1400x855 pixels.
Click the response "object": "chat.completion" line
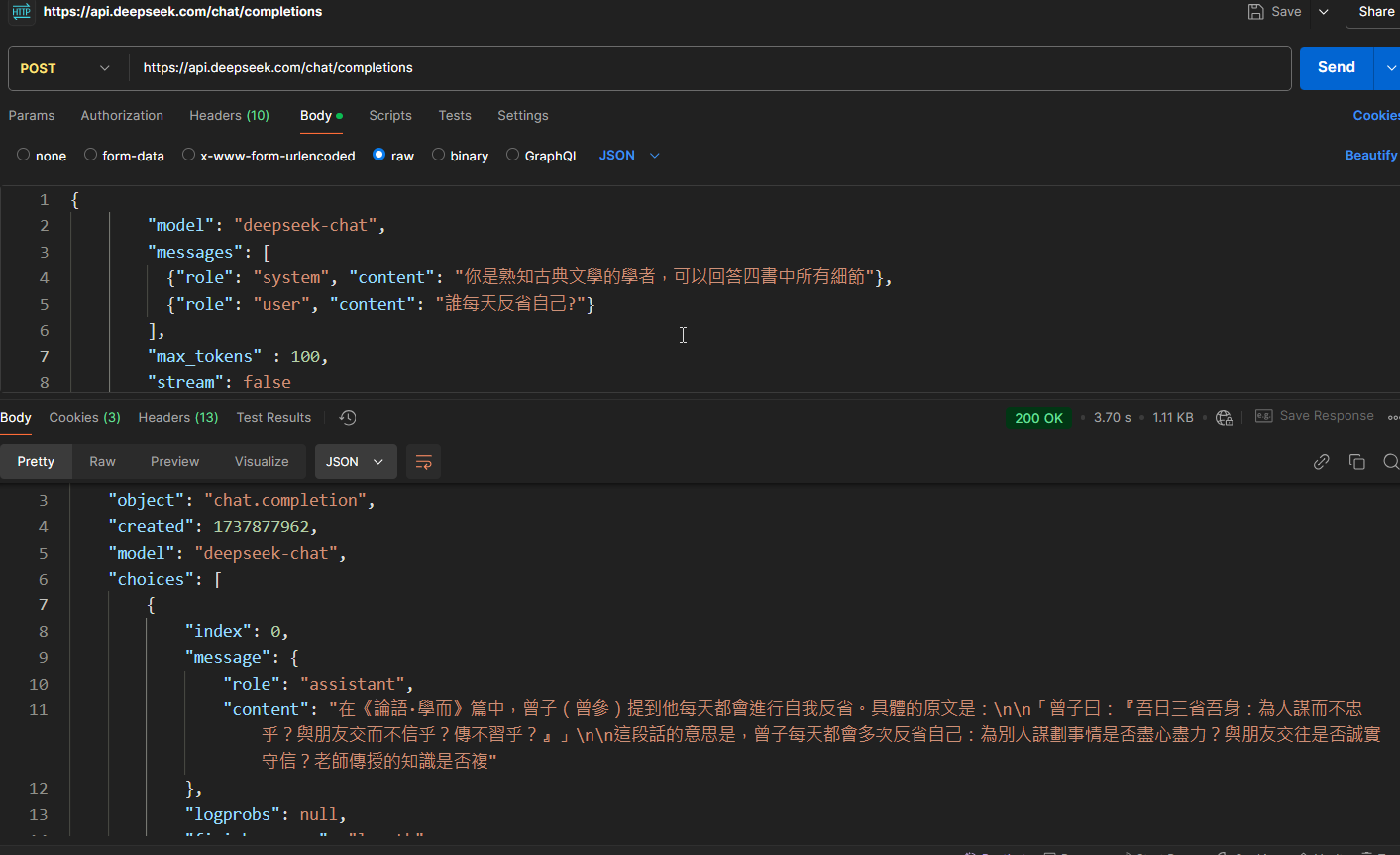[x=242, y=501]
